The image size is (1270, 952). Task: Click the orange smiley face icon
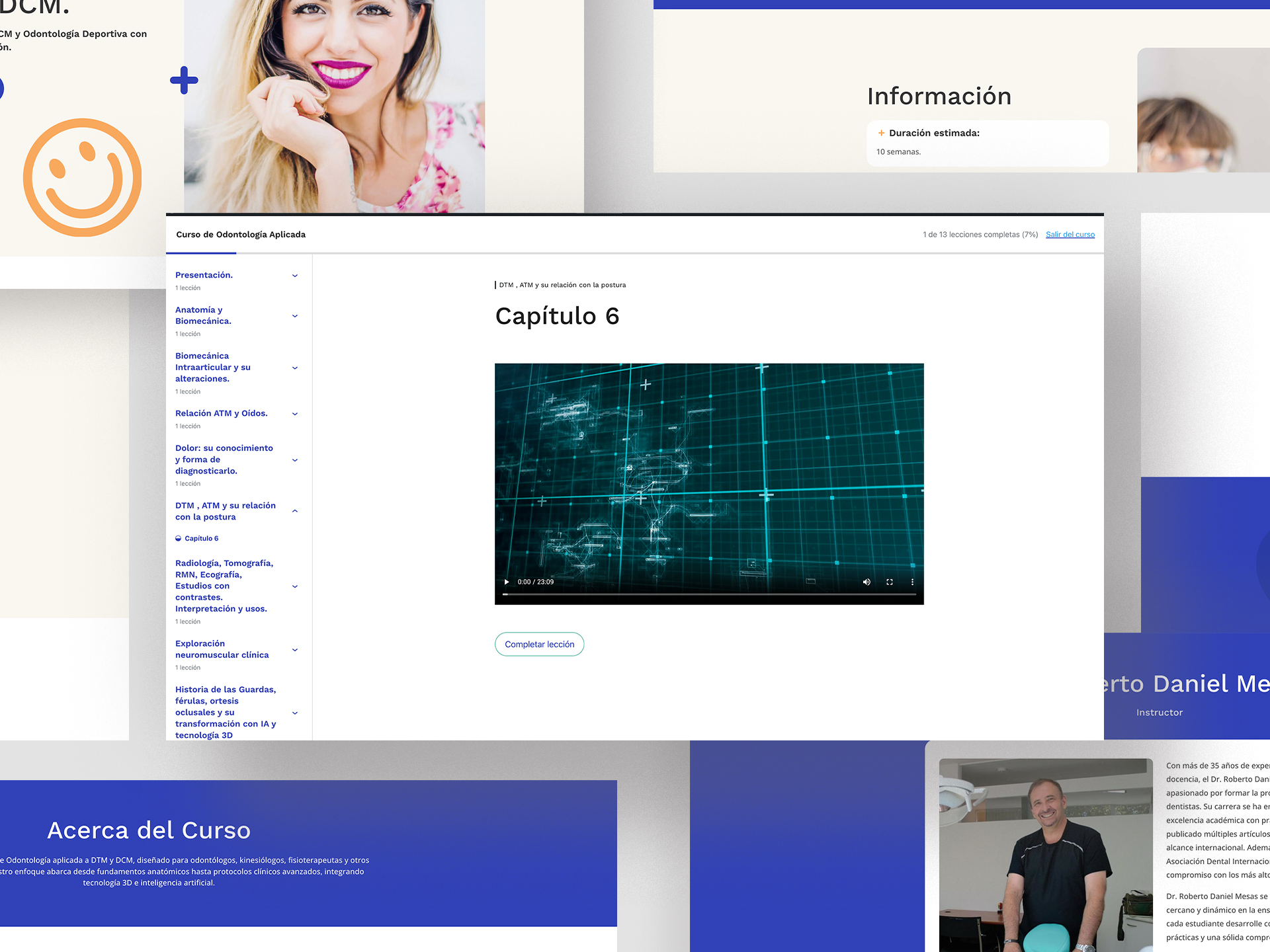click(83, 177)
